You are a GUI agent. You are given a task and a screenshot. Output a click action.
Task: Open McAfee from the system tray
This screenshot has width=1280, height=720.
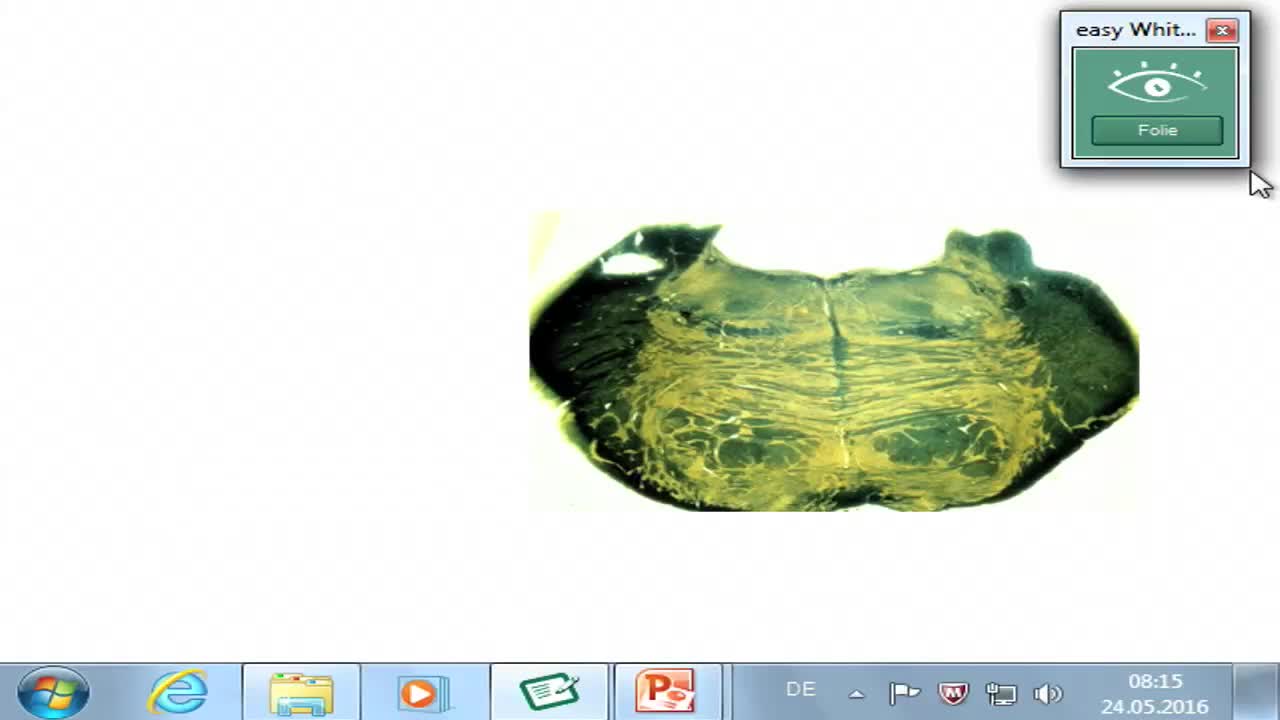pyautogui.click(x=953, y=694)
